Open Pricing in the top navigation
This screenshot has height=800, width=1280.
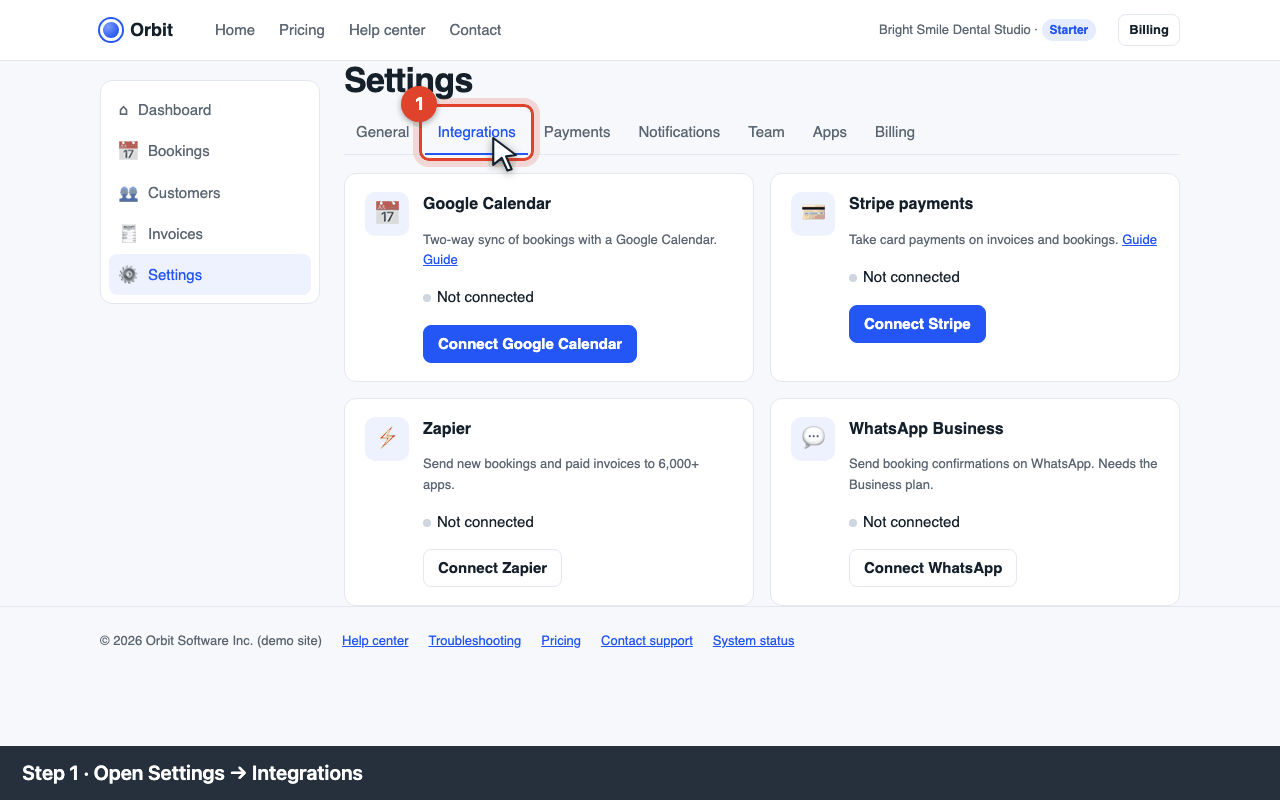point(302,30)
